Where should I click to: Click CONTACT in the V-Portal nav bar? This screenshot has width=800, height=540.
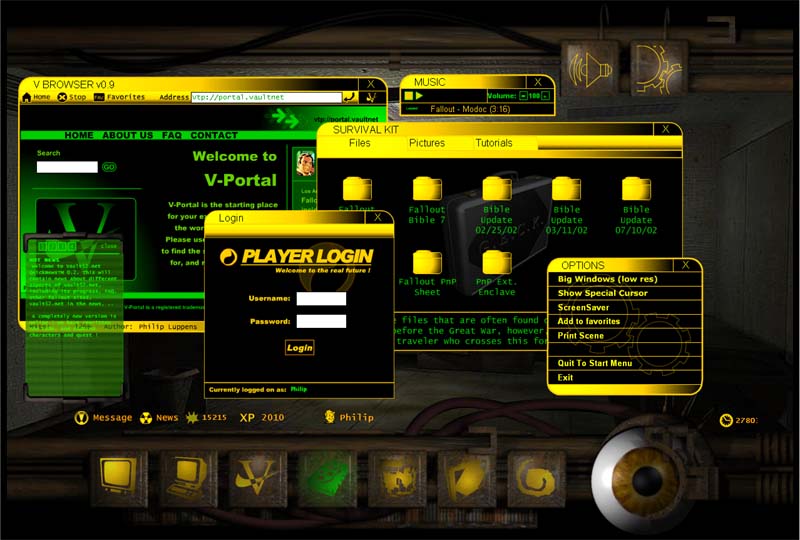coord(214,135)
